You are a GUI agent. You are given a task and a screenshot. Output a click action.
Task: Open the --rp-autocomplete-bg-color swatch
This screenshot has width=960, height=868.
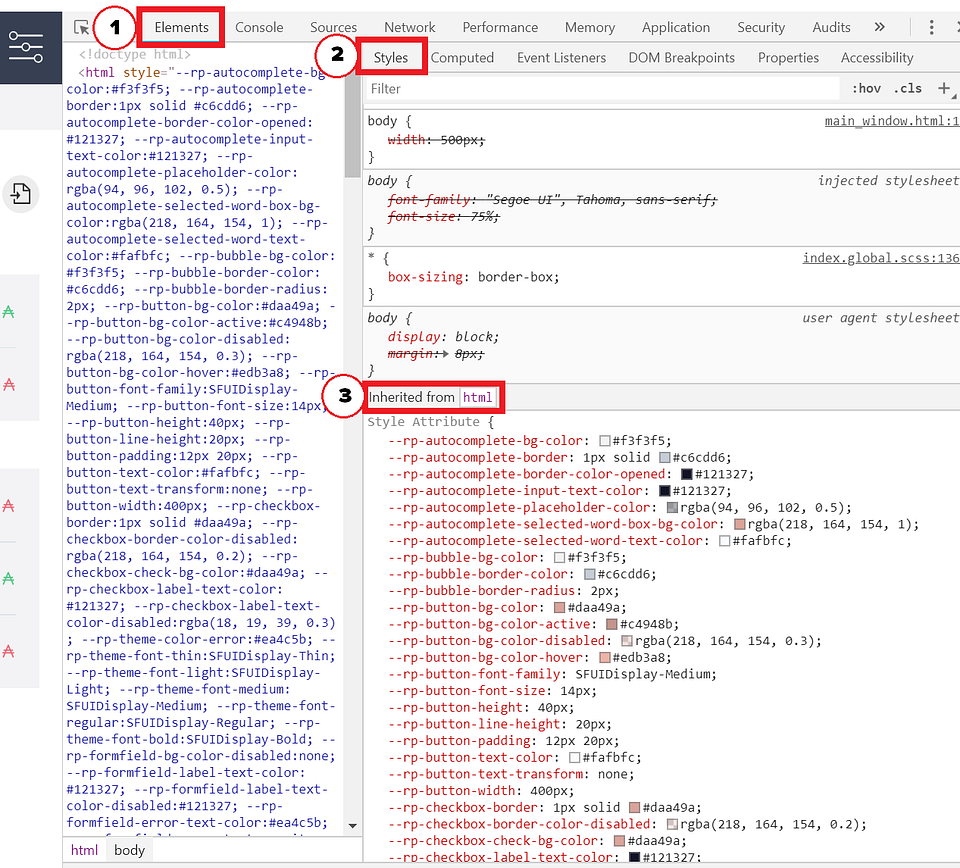tap(605, 441)
